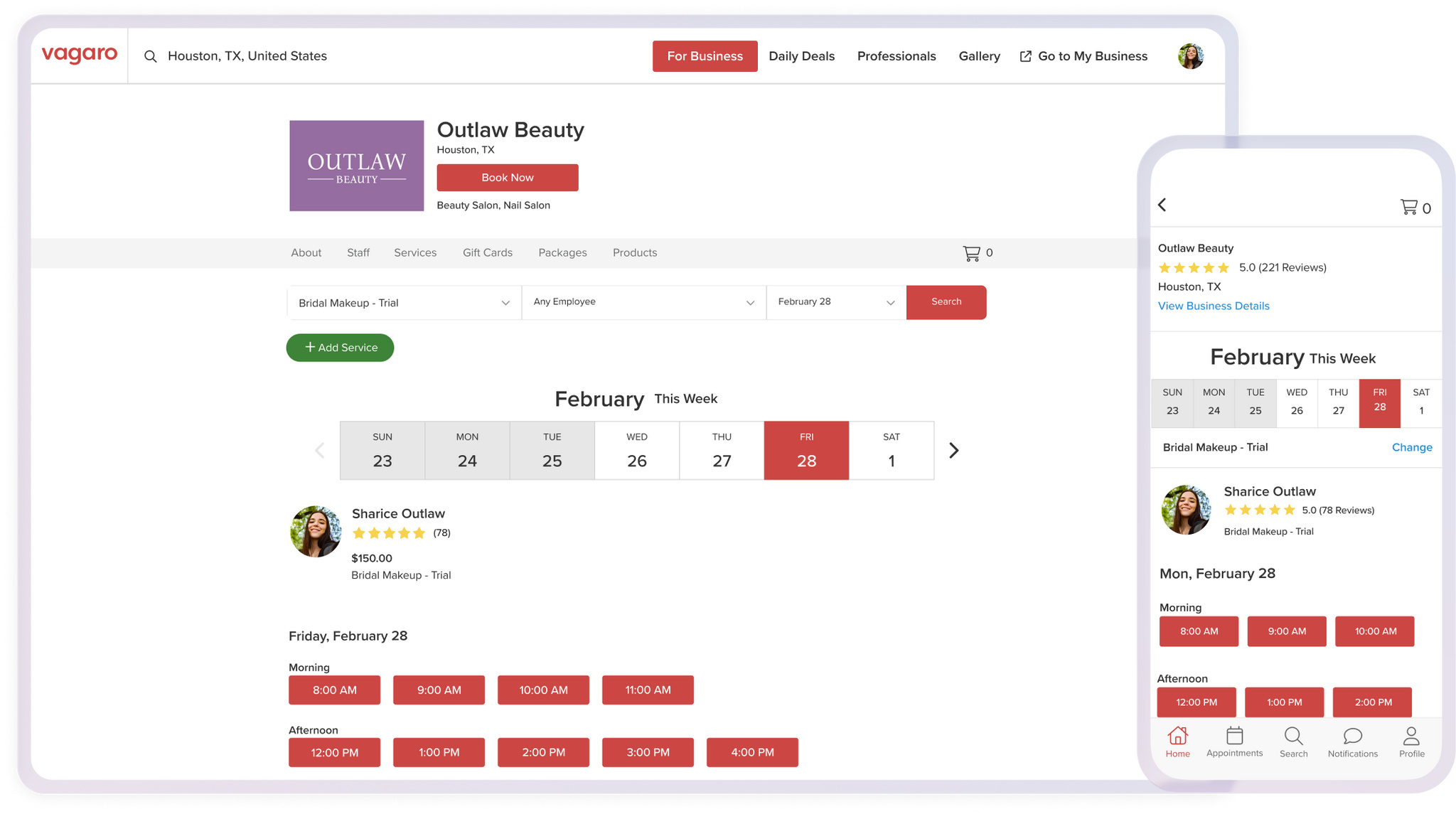This screenshot has height=814, width=1456.
Task: Tap the mobile 12:00 PM slot
Action: click(x=1197, y=702)
